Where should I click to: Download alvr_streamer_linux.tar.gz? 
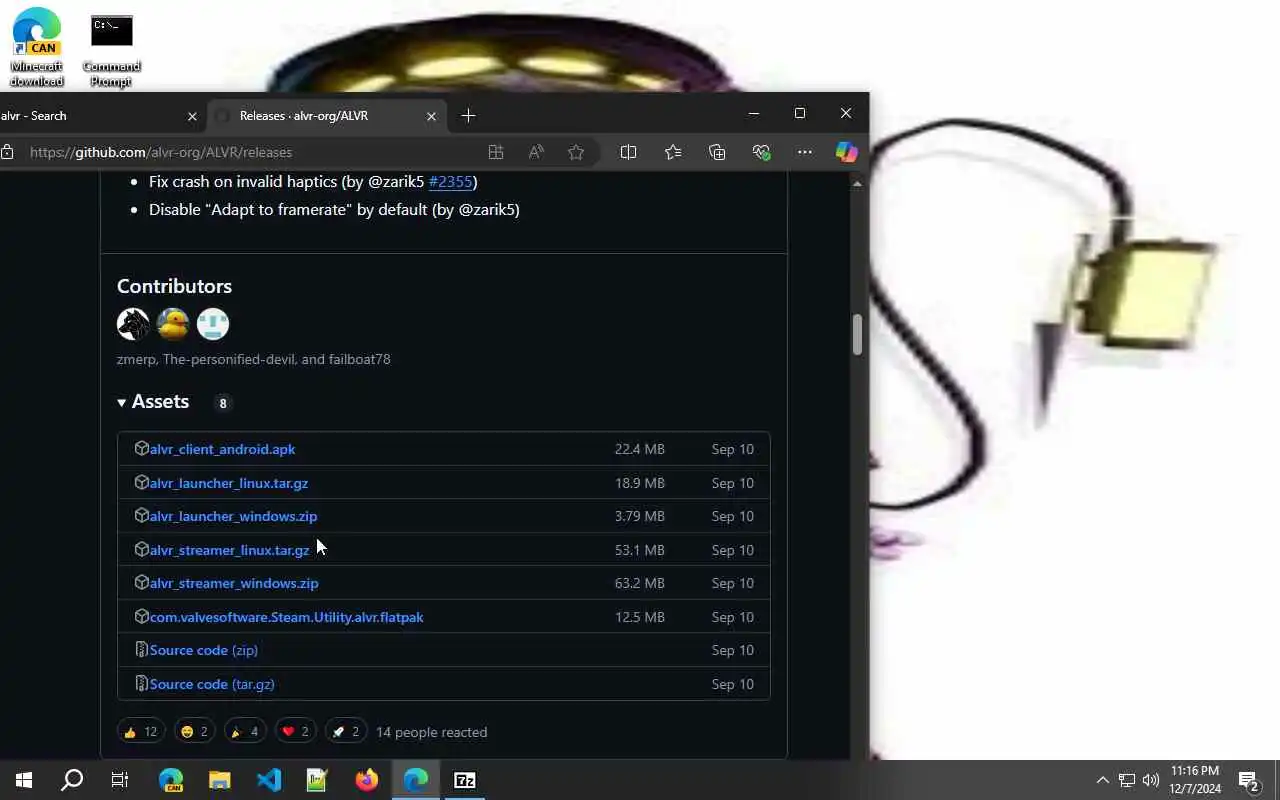pyautogui.click(x=230, y=550)
